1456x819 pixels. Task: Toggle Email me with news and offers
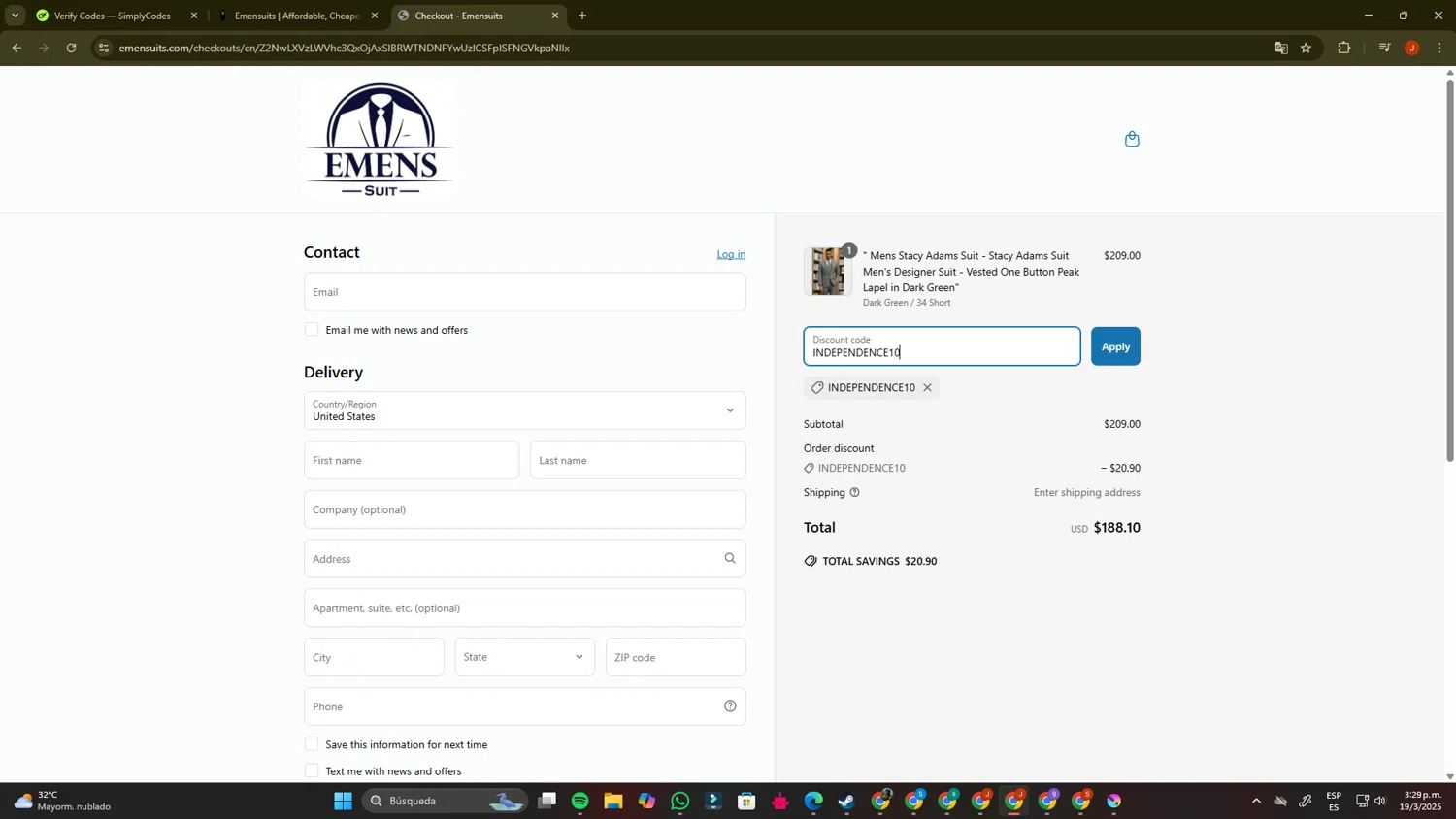[x=312, y=330]
